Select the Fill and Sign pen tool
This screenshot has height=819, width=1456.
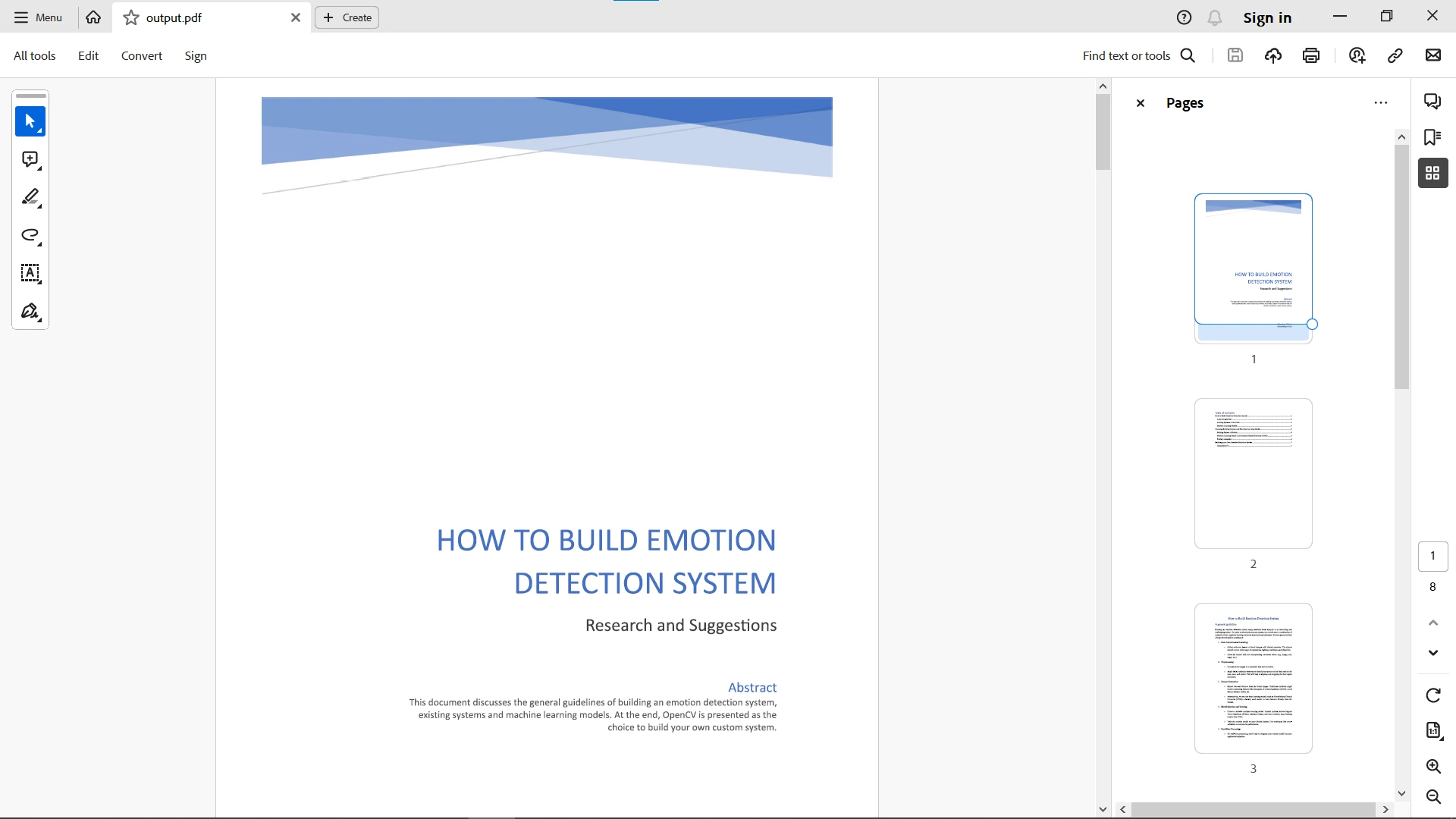tap(30, 312)
